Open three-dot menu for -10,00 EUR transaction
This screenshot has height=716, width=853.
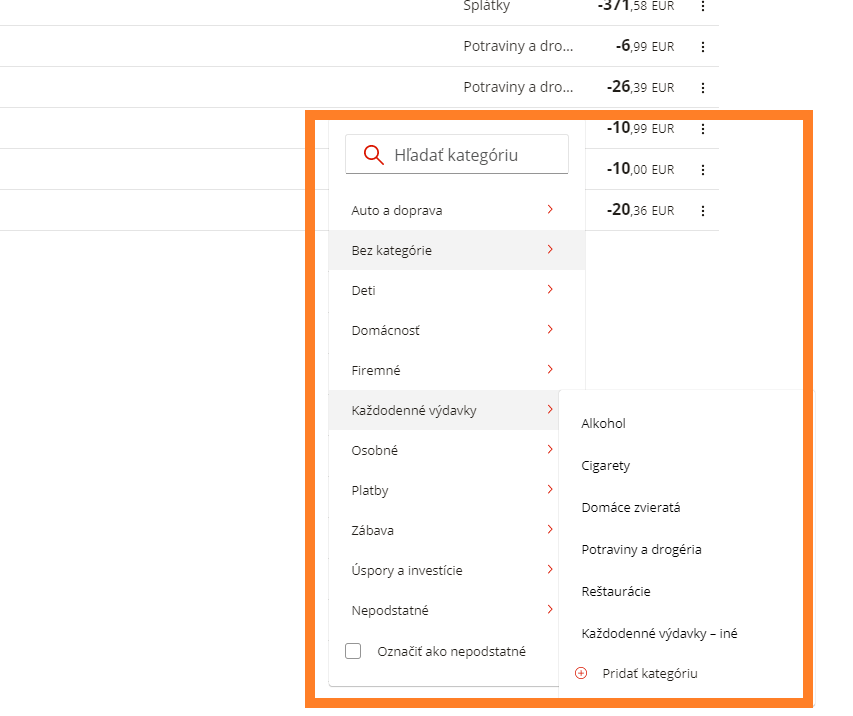(x=703, y=170)
